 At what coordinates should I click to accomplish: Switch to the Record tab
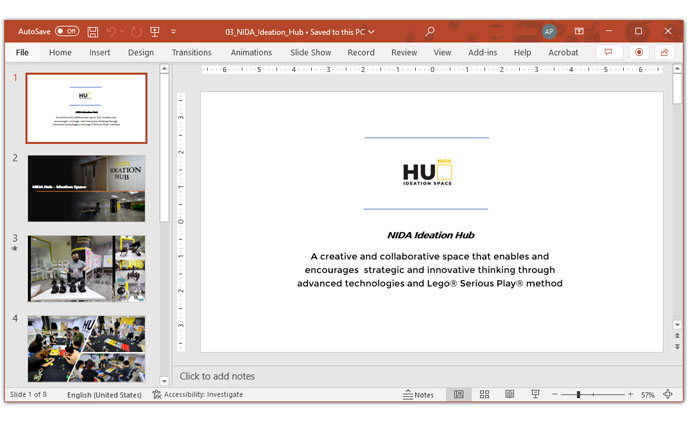[361, 53]
